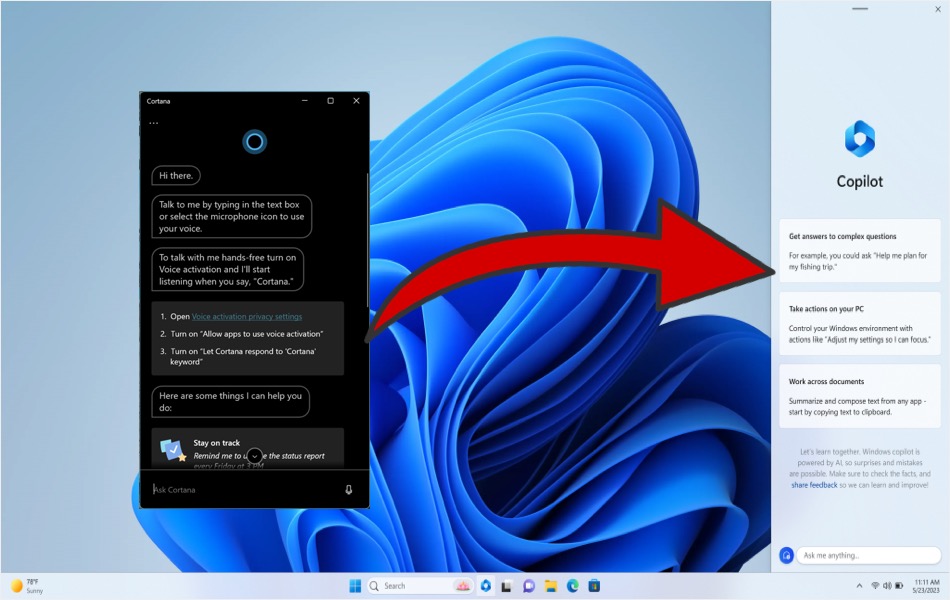Viewport: 950px width, 600px height.
Task: Select the Take actions on your PC card
Action: click(x=859, y=324)
